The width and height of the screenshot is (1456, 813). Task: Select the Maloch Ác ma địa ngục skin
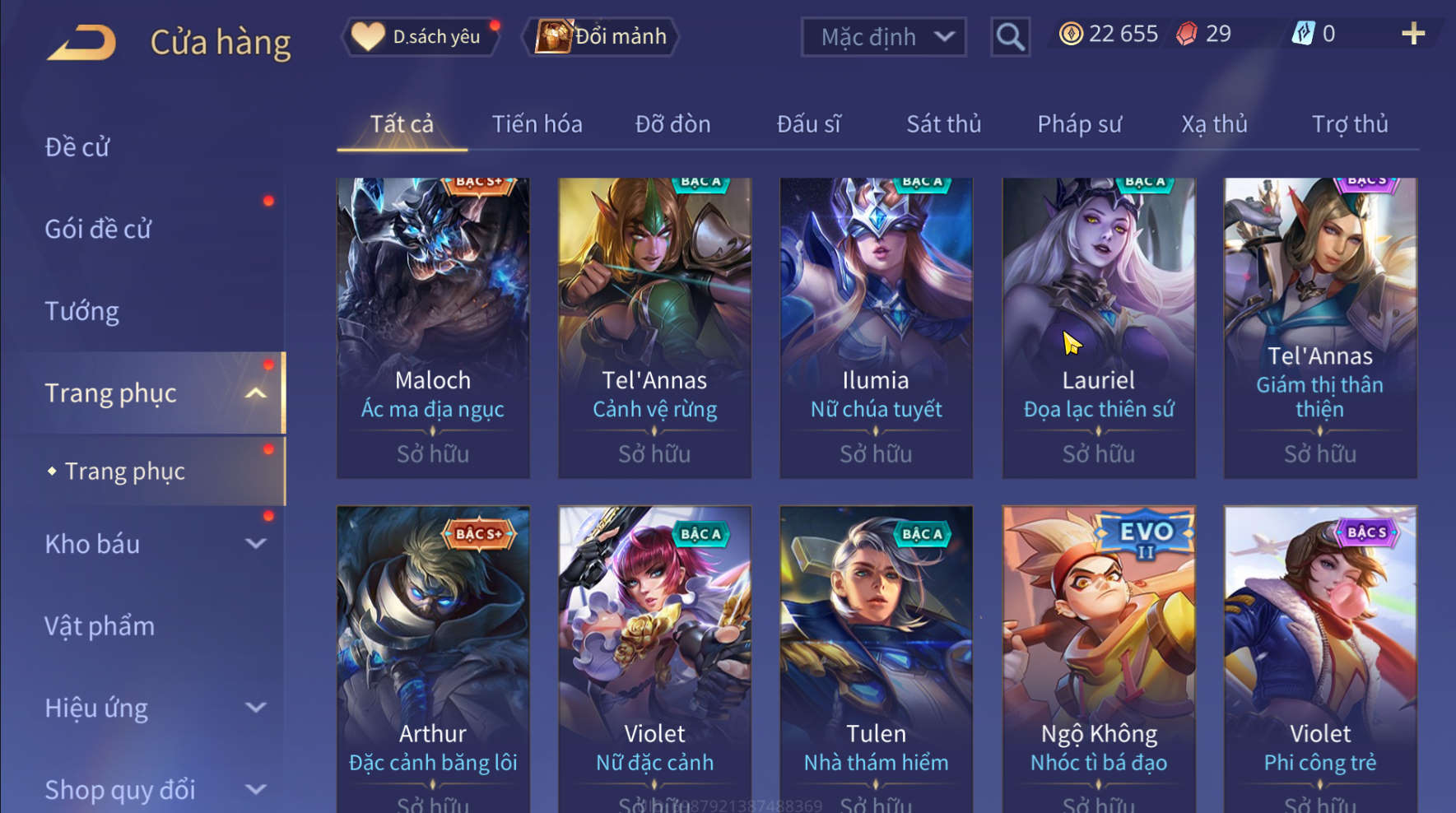[433, 328]
